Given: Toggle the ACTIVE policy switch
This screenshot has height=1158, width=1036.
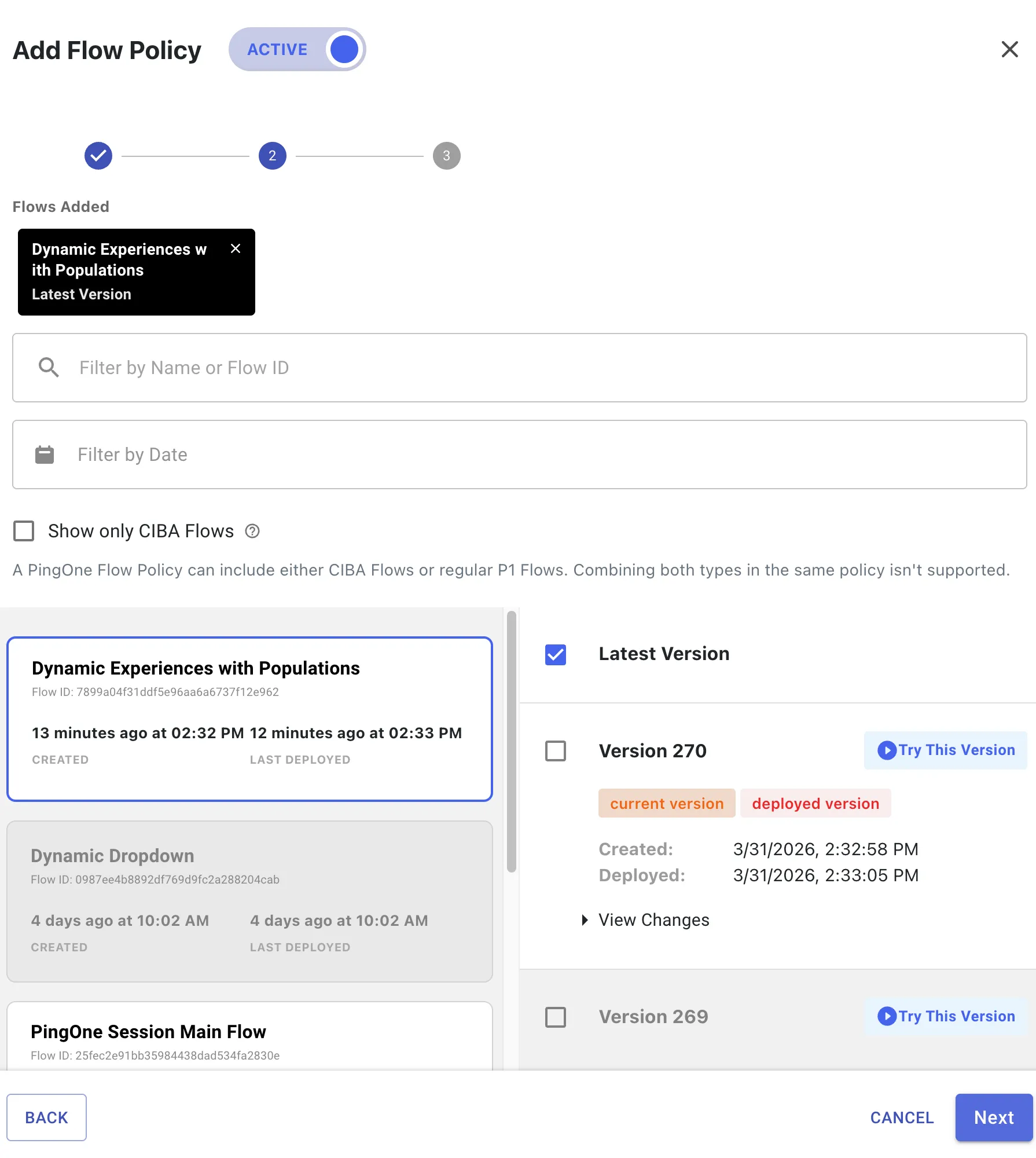Looking at the screenshot, I should pyautogui.click(x=297, y=49).
